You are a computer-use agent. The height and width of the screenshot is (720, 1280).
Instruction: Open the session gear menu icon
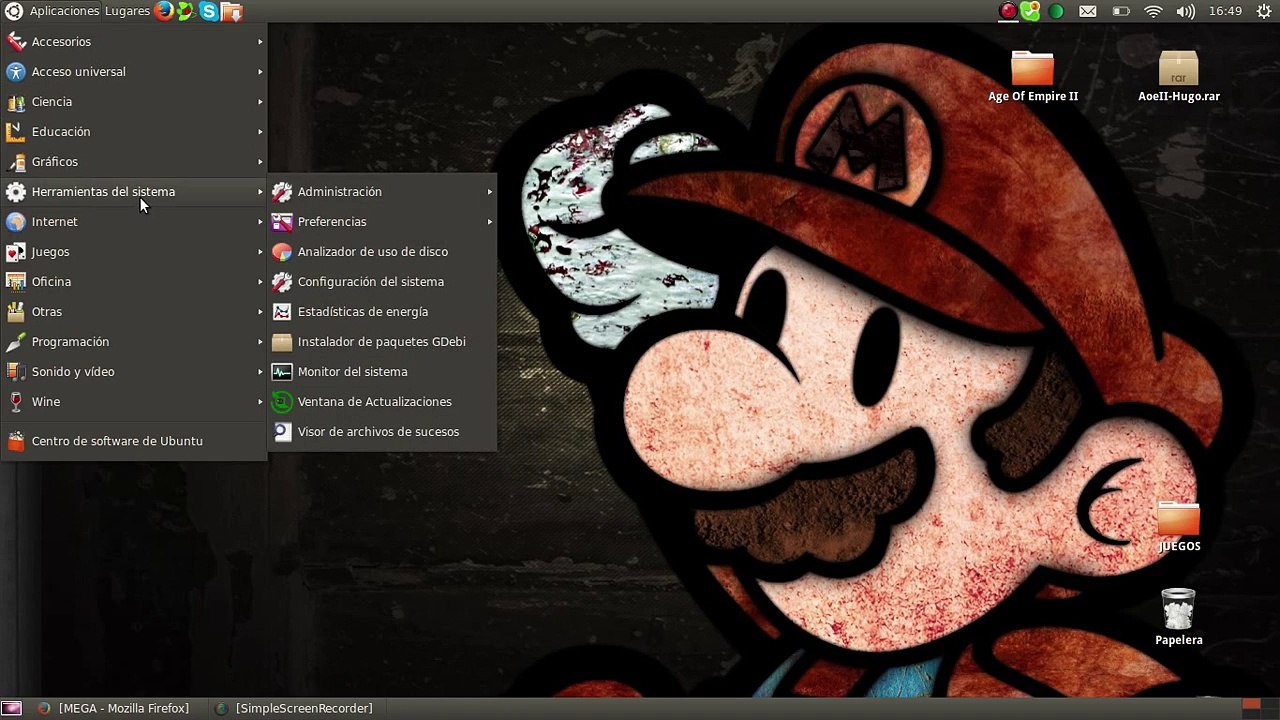pos(1263,11)
